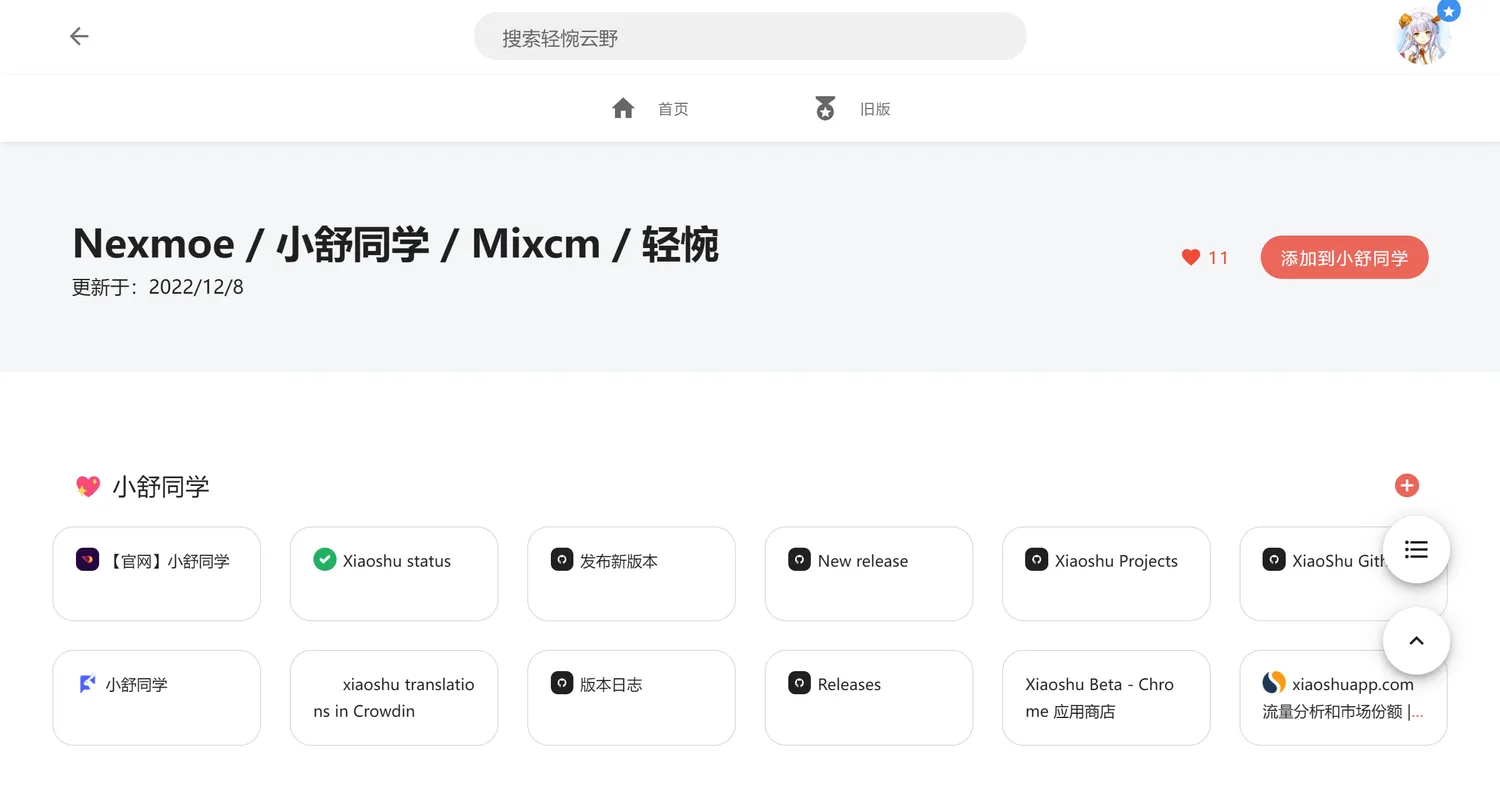Click the 【官网】小舒同学 card favicon
The height and width of the screenshot is (788, 1500).
point(87,560)
